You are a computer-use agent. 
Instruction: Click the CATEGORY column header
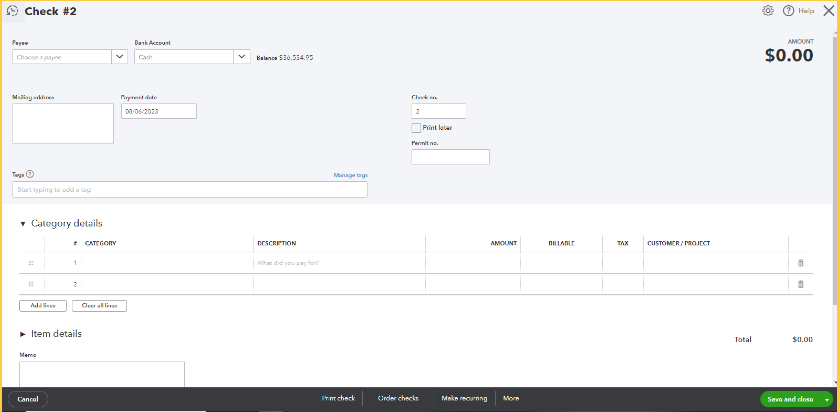[101, 243]
